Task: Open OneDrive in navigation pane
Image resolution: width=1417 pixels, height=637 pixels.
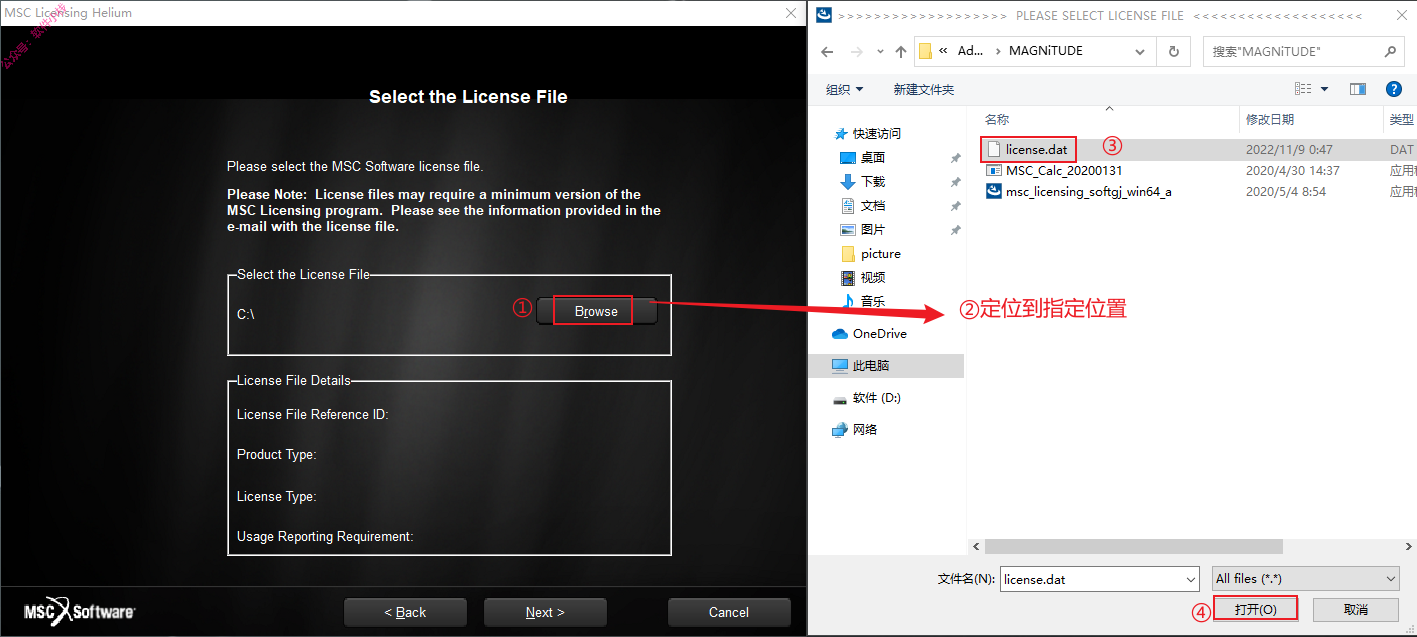Action: click(x=879, y=333)
